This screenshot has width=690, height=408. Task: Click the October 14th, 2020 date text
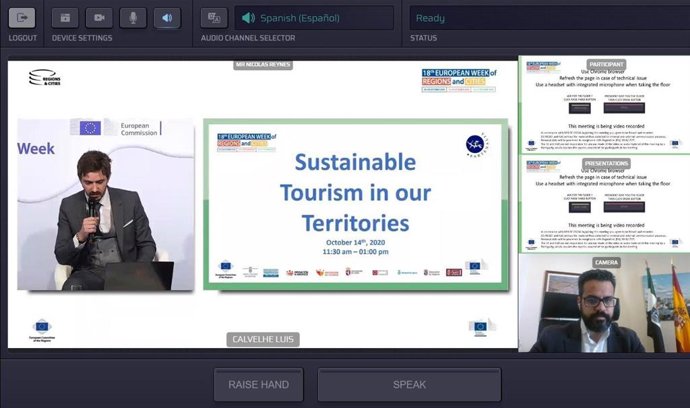click(x=356, y=242)
